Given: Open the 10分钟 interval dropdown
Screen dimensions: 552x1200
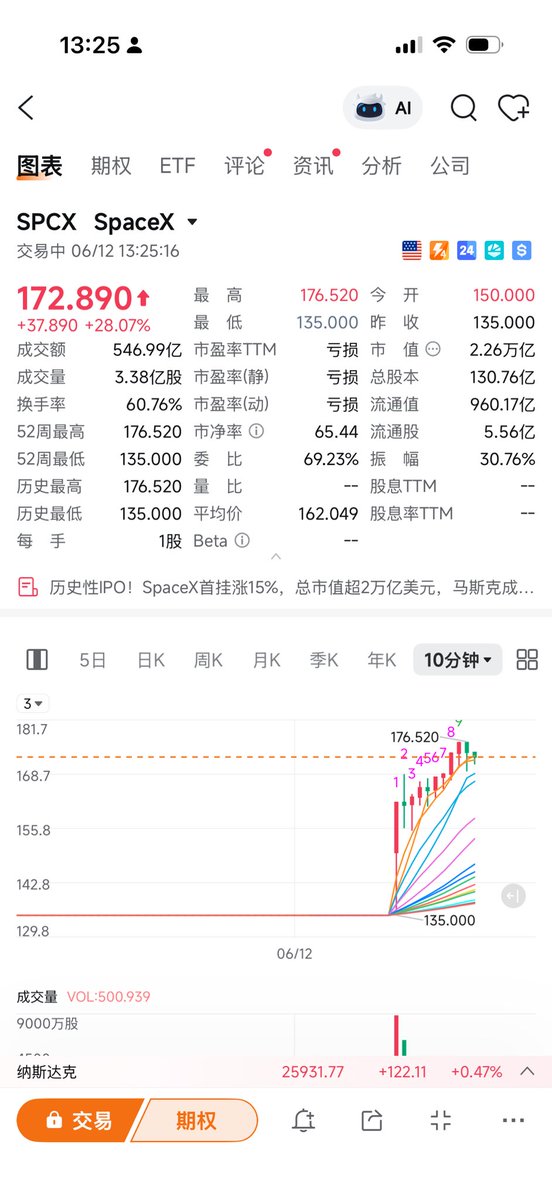Looking at the screenshot, I should [x=458, y=660].
